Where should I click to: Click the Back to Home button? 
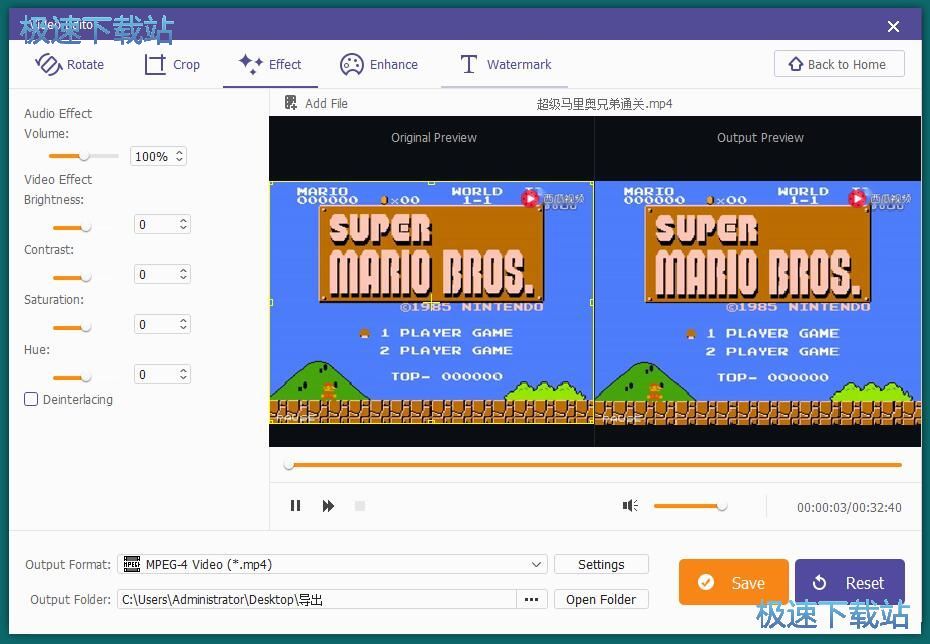coord(839,64)
